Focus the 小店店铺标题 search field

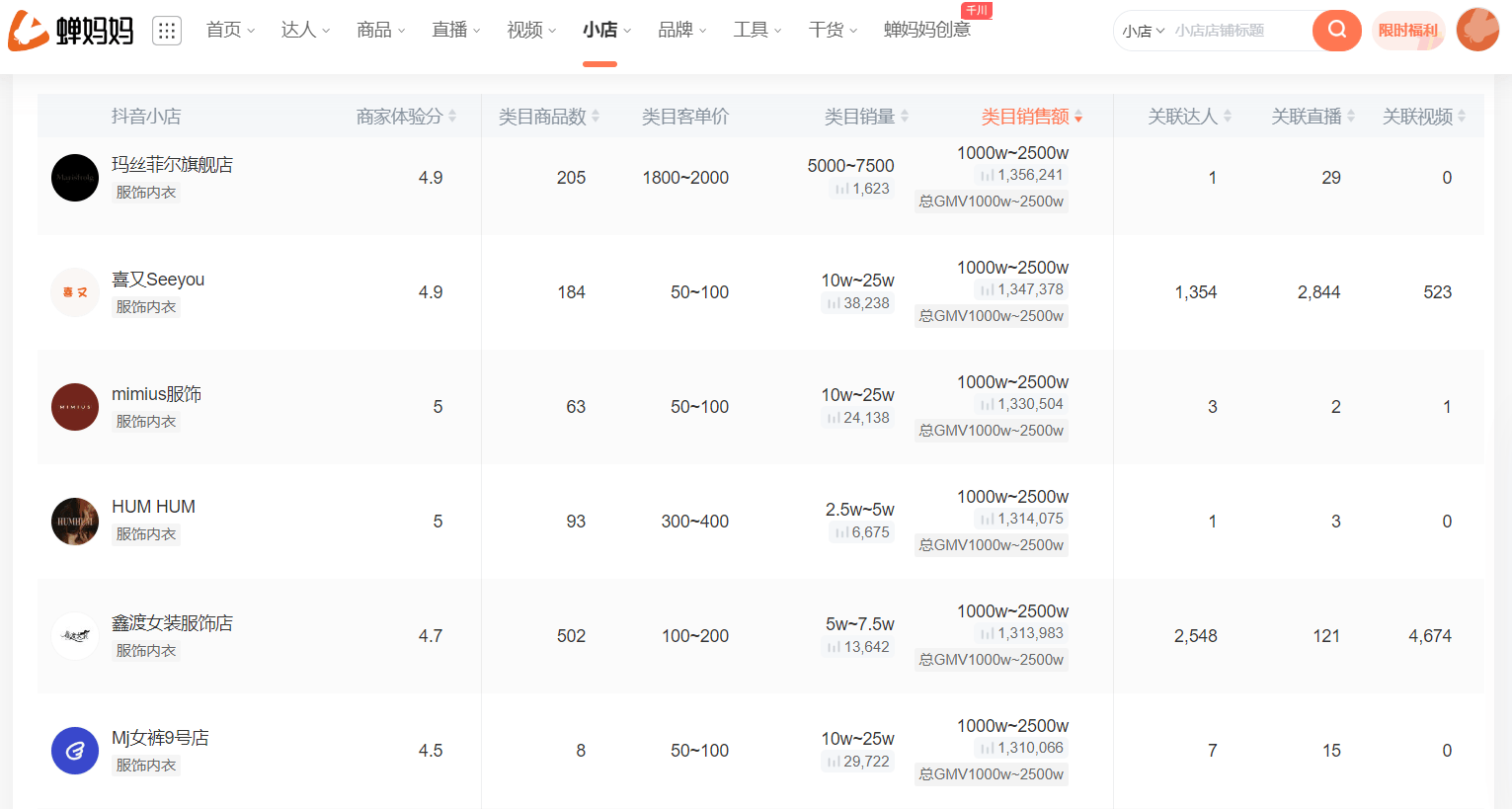click(1239, 31)
